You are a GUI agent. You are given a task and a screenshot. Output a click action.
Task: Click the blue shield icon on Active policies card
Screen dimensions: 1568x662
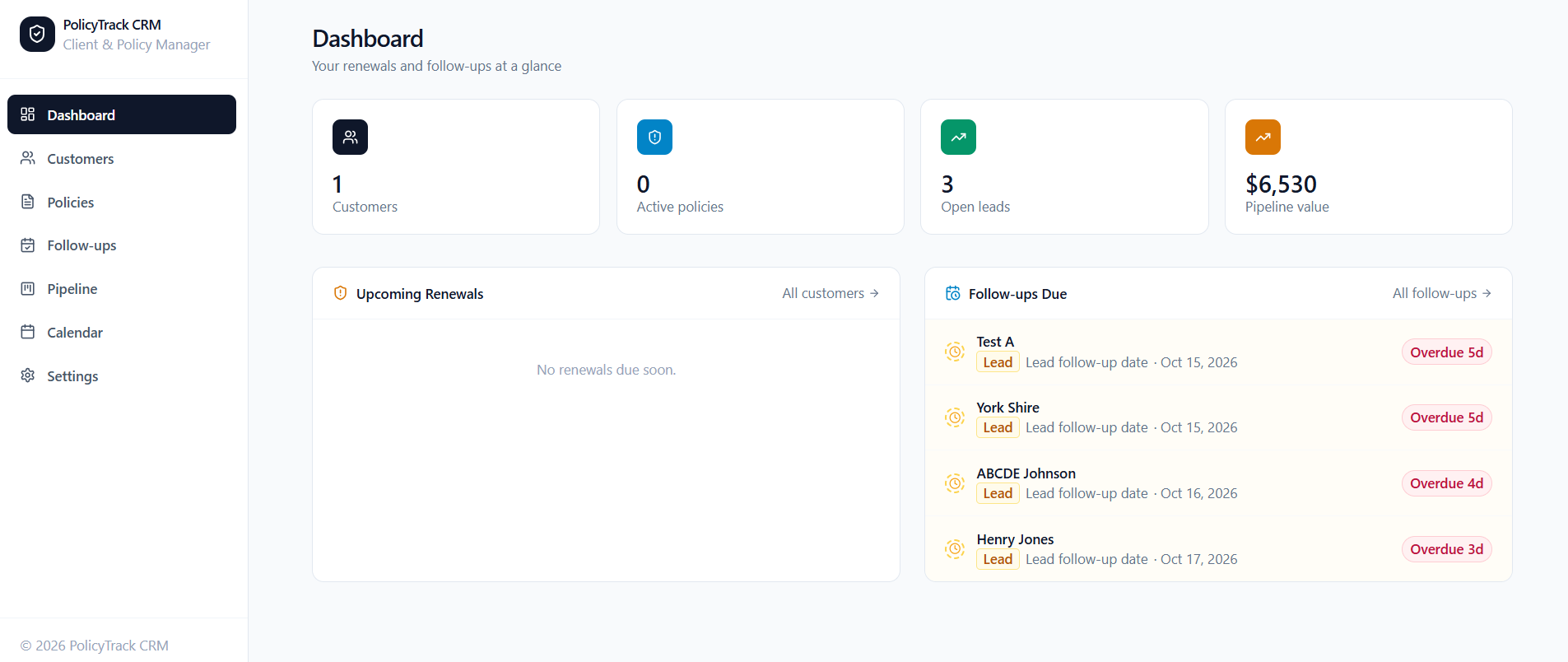(x=654, y=138)
